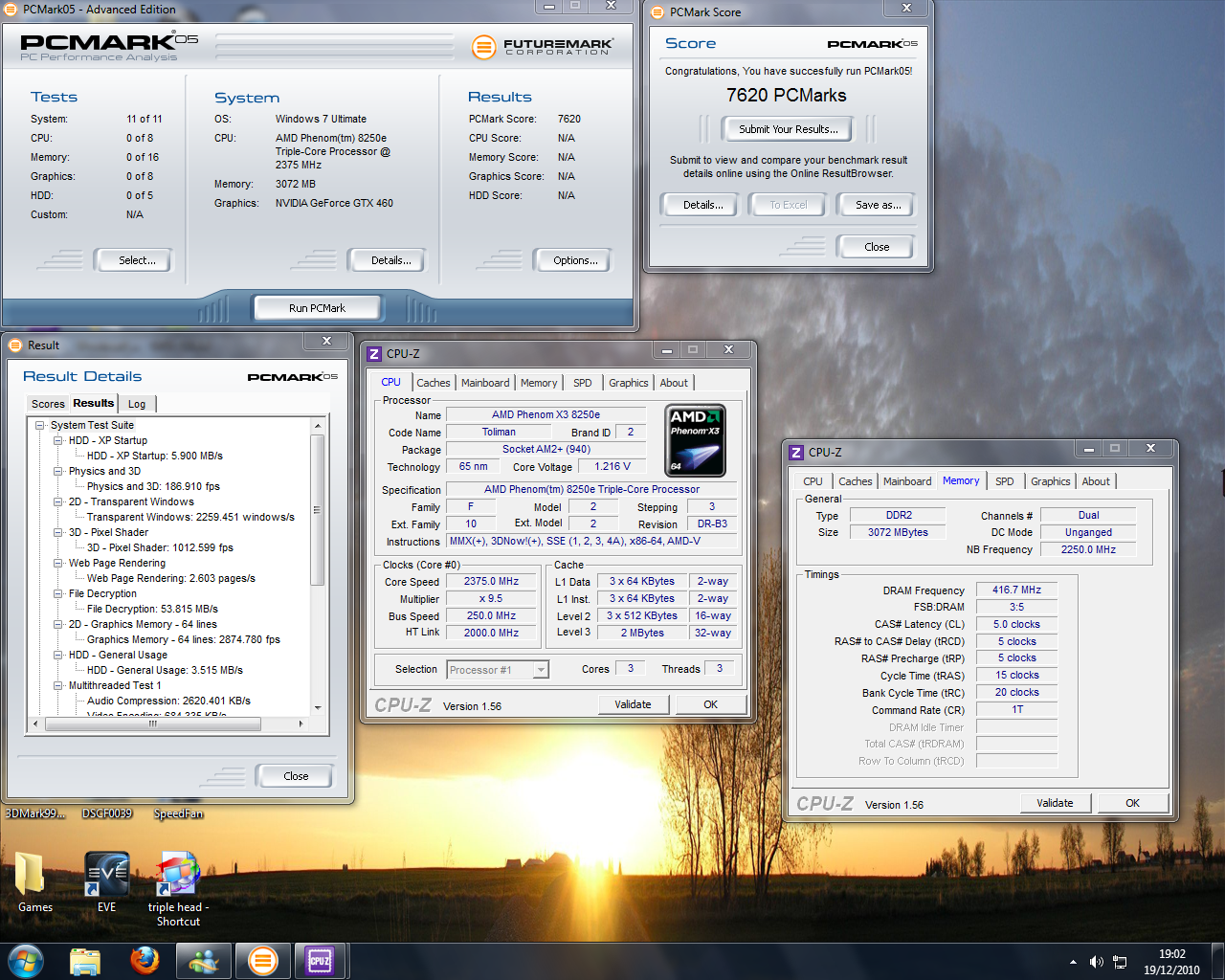The height and width of the screenshot is (980, 1225).
Task: Click DRAM Frequency value 416.7 MHz
Action: [x=1016, y=590]
